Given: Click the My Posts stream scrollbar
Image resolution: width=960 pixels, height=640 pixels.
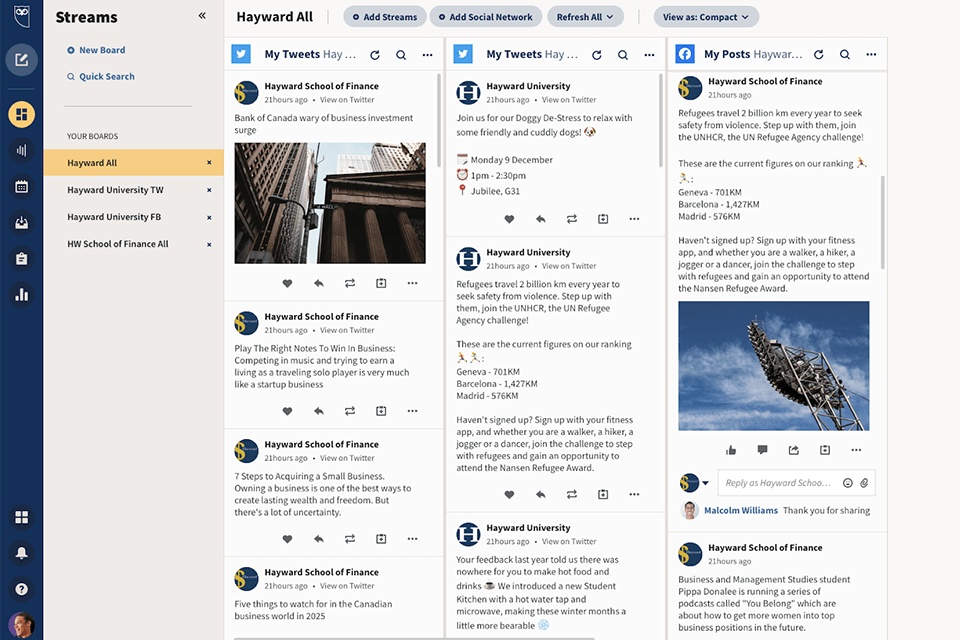Looking at the screenshot, I should pos(883,222).
